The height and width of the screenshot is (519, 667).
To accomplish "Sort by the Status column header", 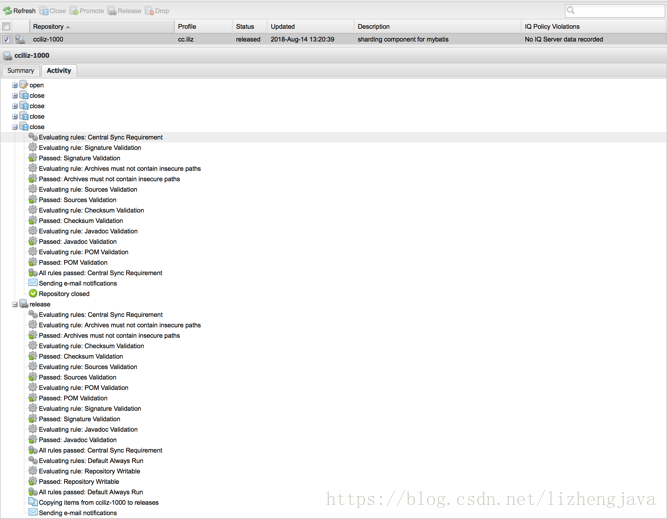I will pyautogui.click(x=250, y=26).
